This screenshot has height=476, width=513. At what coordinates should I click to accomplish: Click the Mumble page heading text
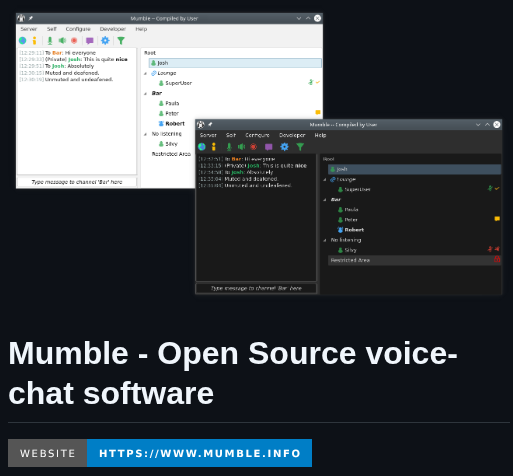[233, 373]
